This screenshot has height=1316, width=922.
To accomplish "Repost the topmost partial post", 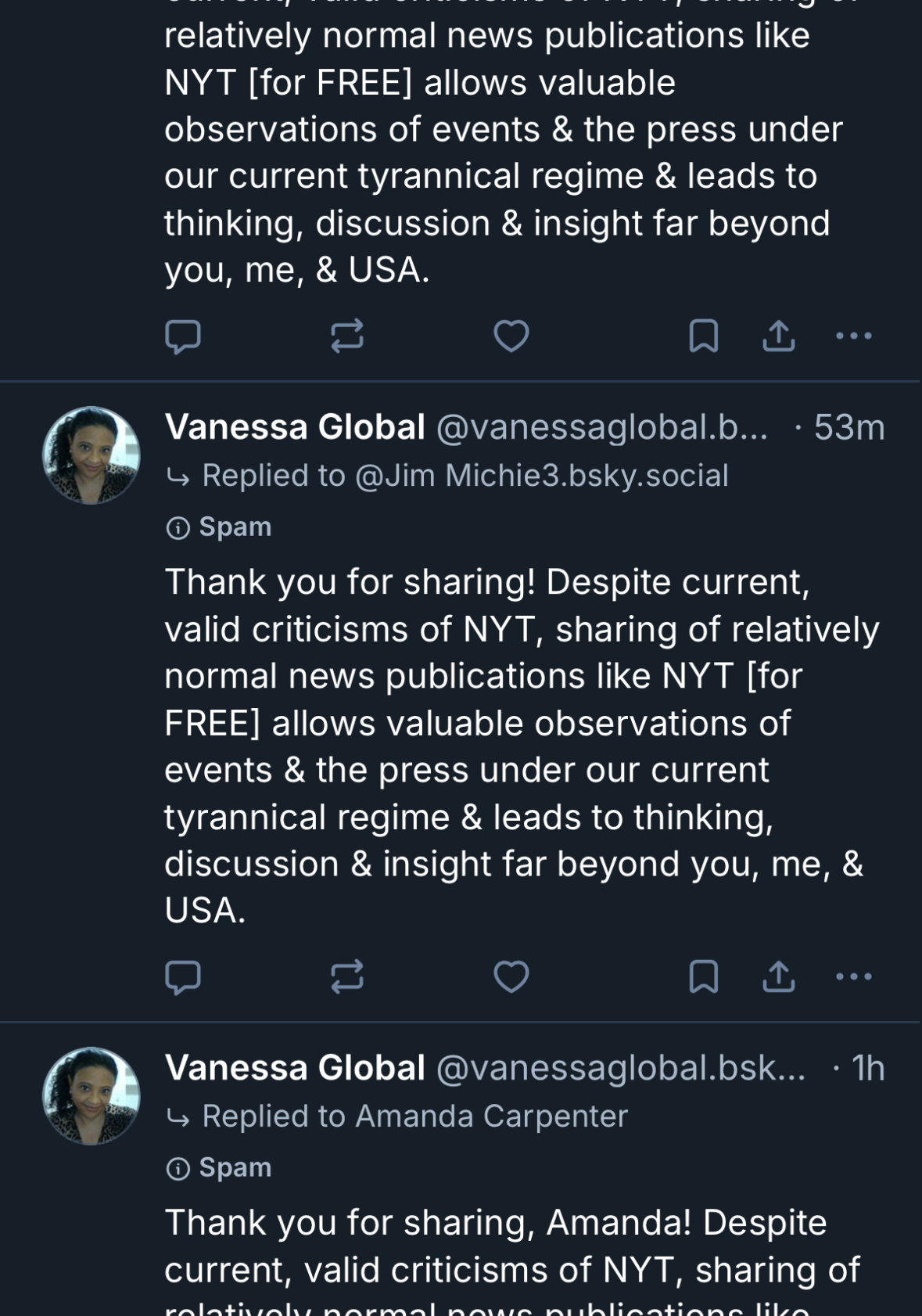I will pyautogui.click(x=346, y=336).
